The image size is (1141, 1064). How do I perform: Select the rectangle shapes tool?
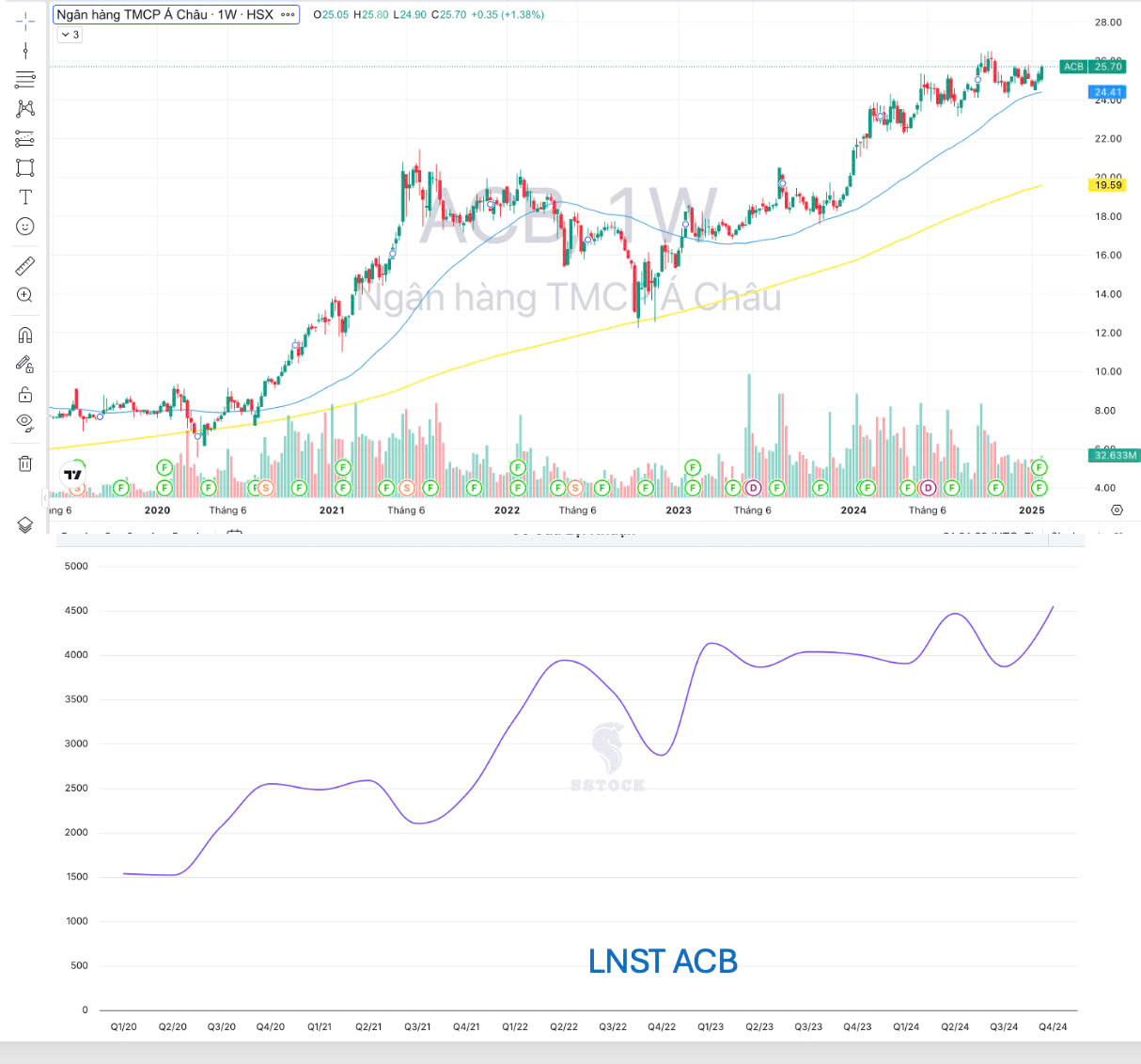[x=25, y=167]
